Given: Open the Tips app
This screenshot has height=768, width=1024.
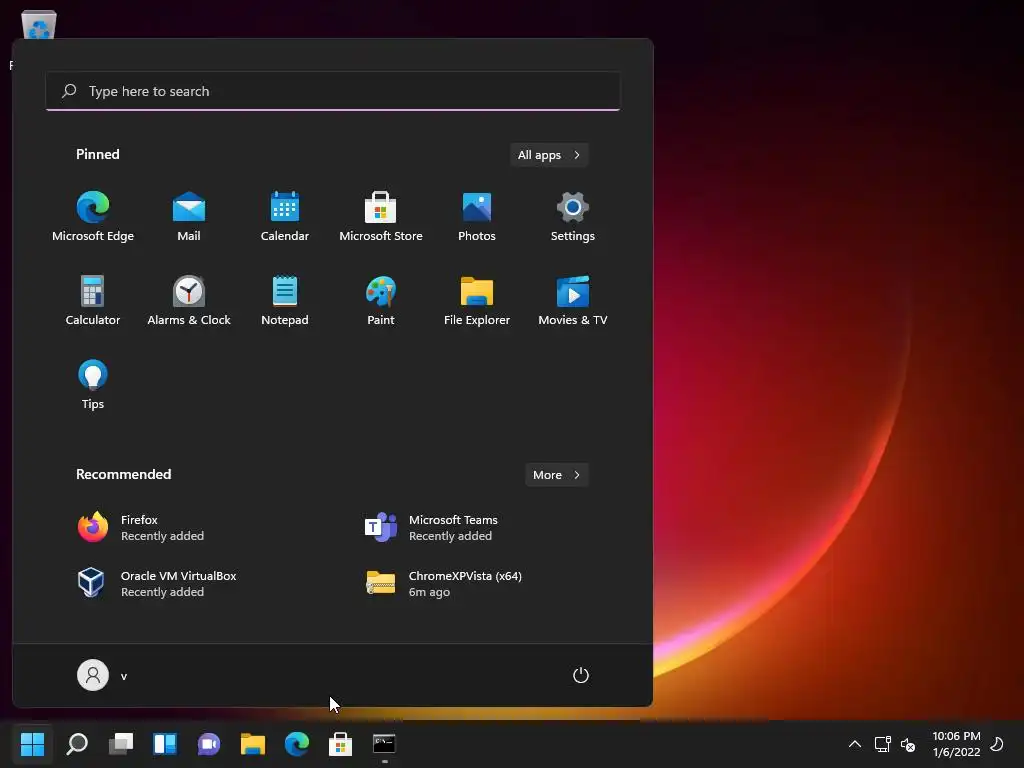Looking at the screenshot, I should (x=93, y=385).
